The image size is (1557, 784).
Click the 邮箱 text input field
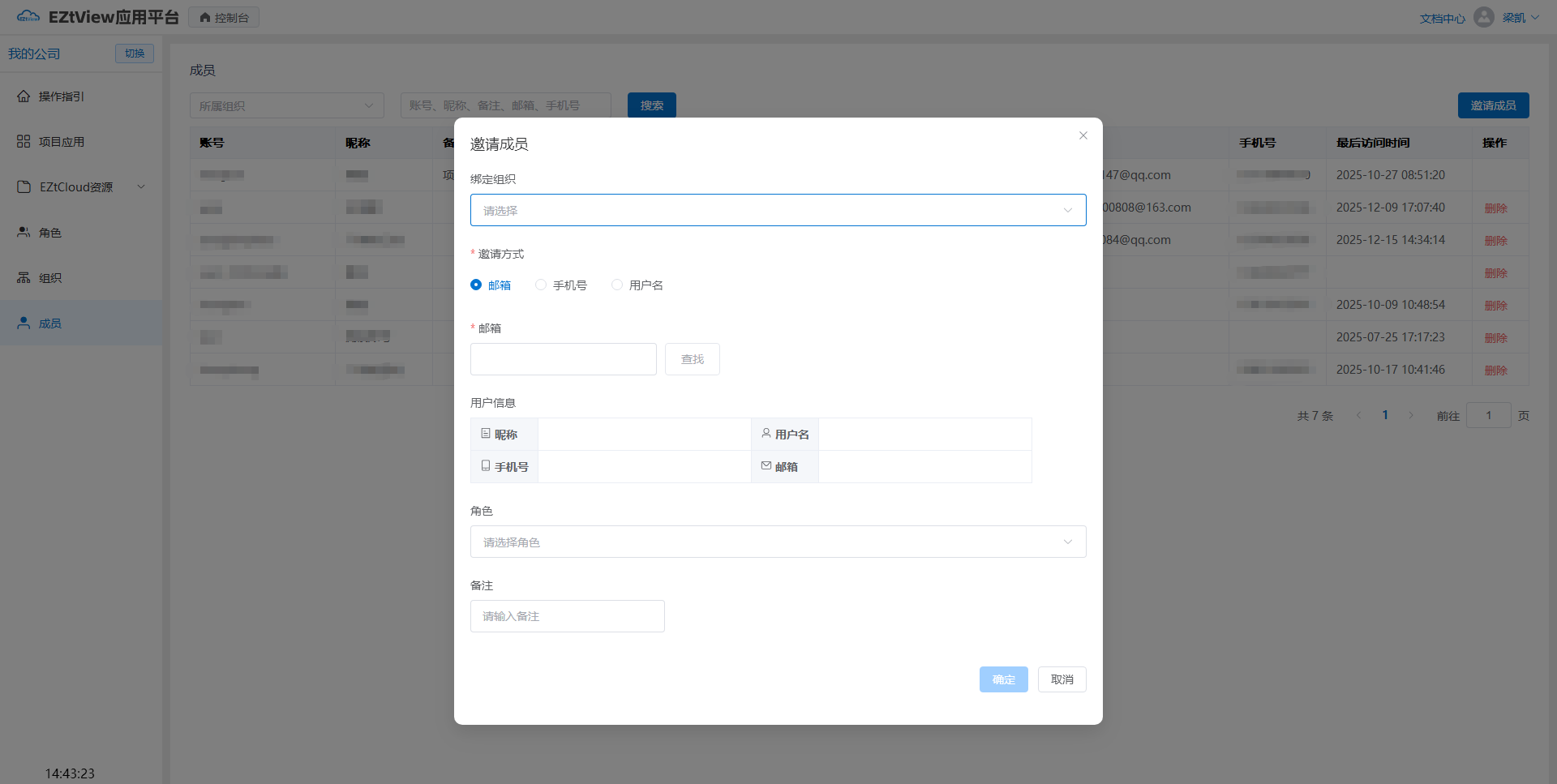pyautogui.click(x=564, y=359)
